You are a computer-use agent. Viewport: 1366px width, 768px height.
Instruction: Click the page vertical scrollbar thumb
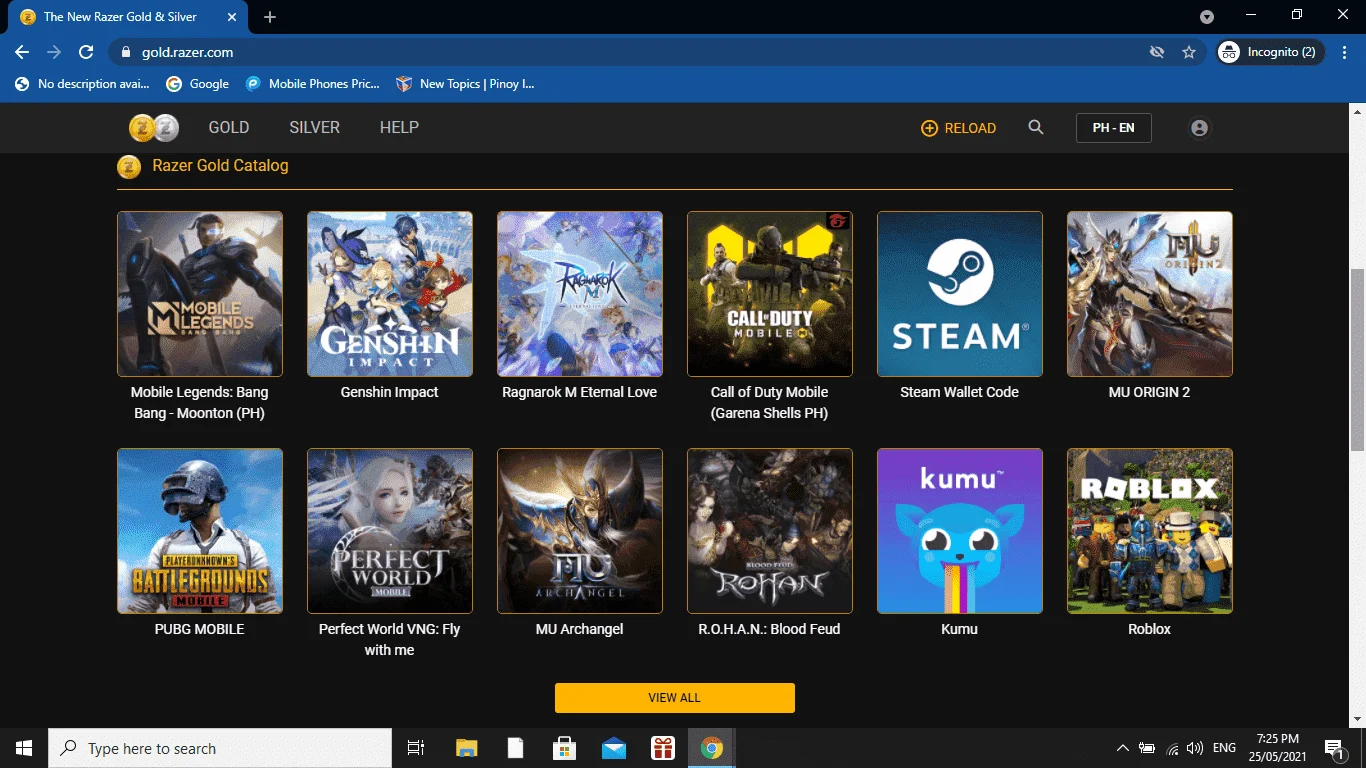click(1357, 359)
